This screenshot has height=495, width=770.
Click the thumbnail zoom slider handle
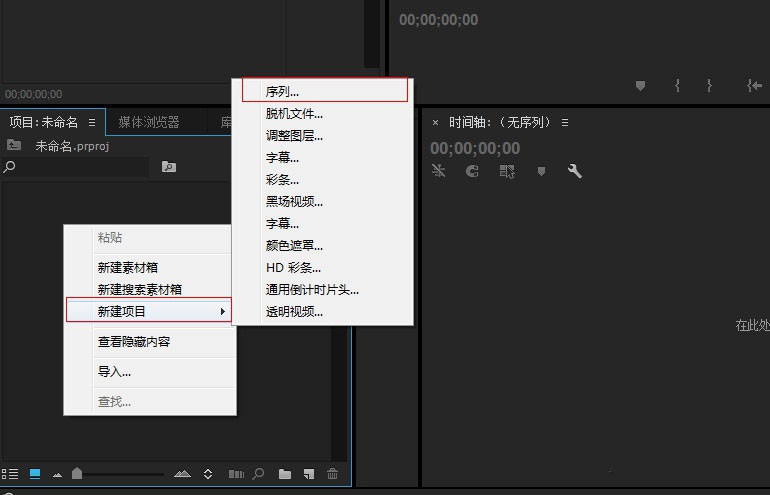[78, 474]
